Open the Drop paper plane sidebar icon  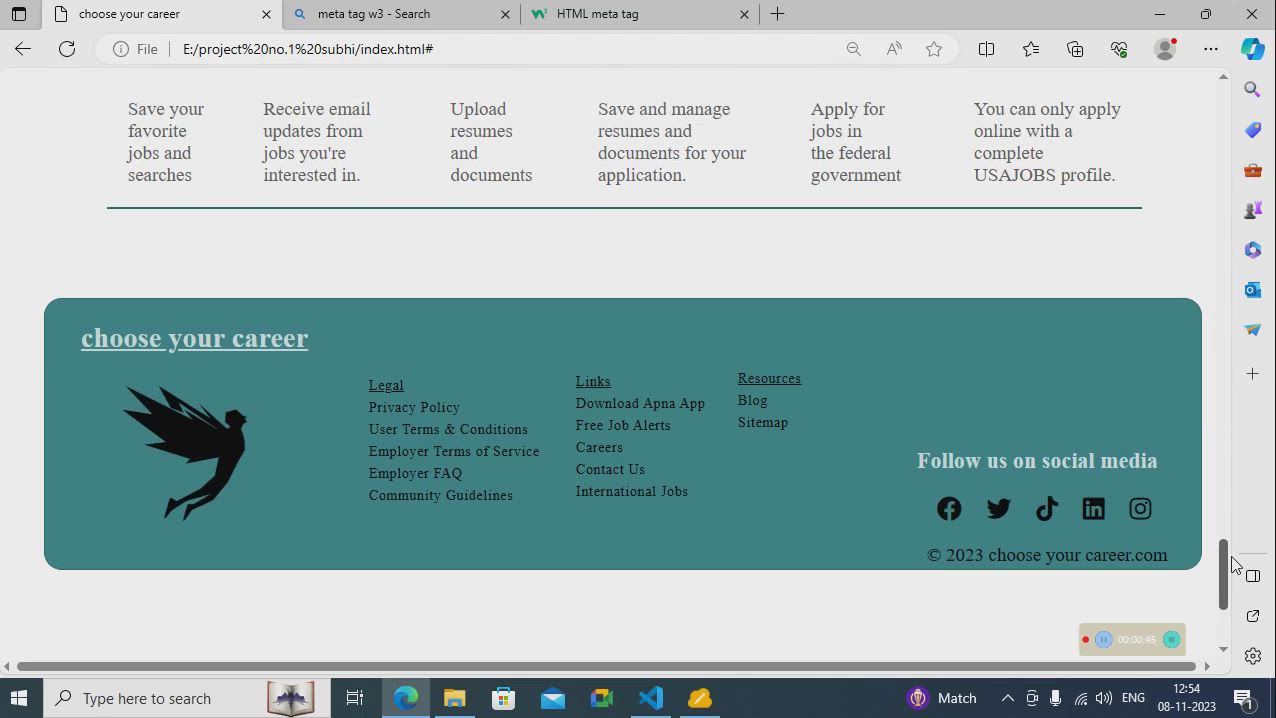1252,330
